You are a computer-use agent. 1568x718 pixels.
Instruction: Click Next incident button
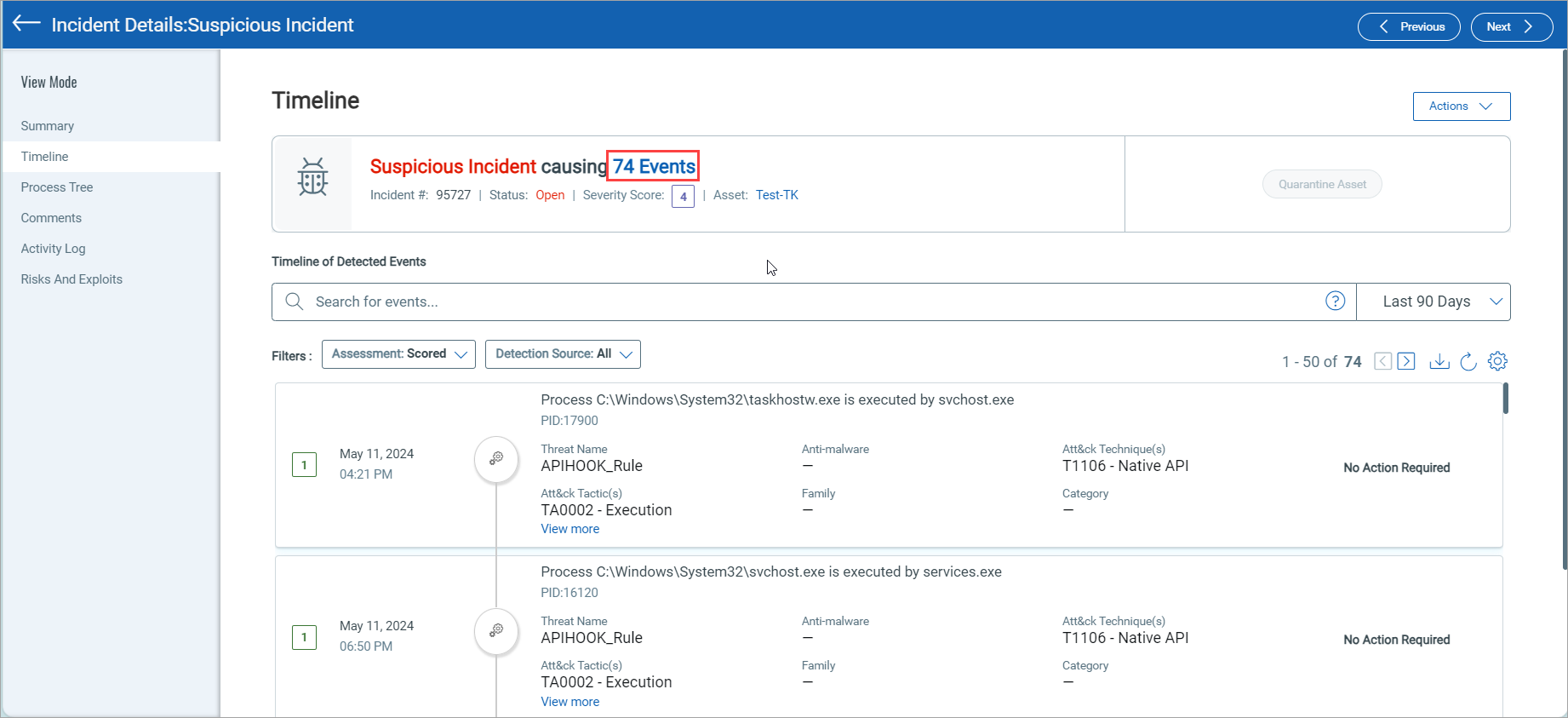1511,26
